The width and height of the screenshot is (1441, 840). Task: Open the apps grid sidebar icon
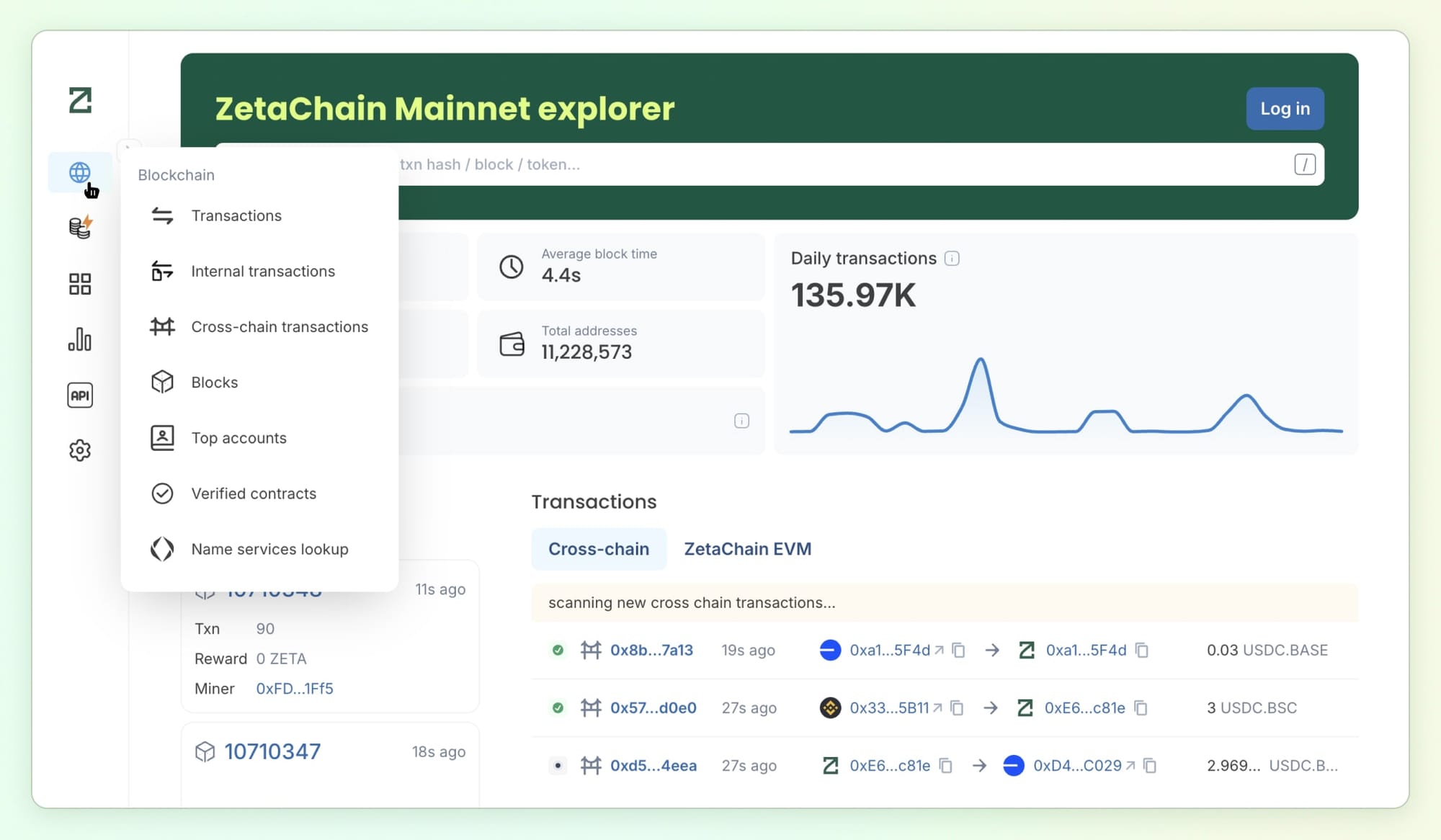point(80,284)
